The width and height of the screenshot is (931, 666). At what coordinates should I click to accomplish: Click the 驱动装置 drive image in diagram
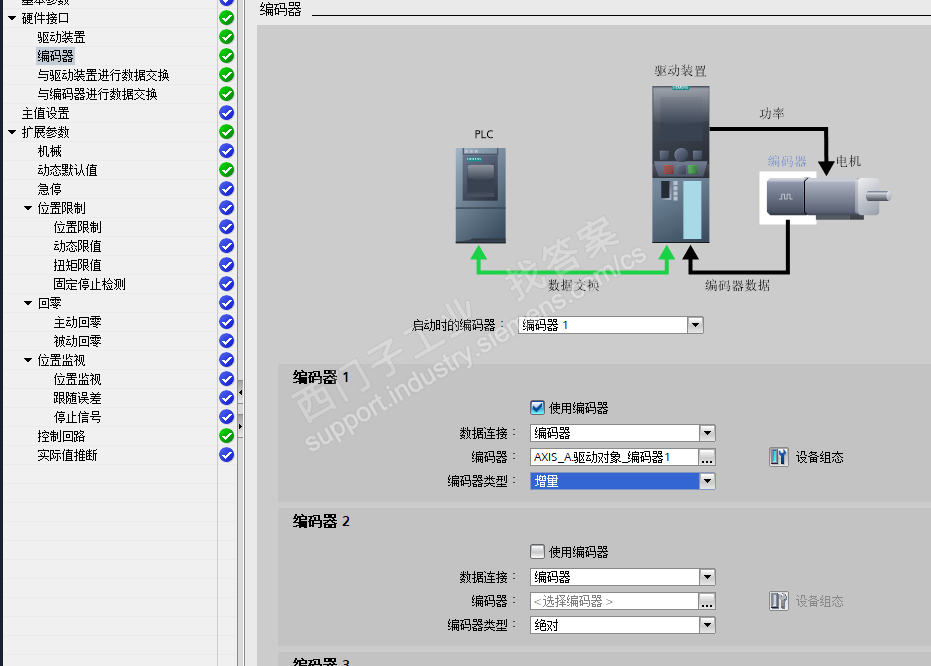[680, 164]
